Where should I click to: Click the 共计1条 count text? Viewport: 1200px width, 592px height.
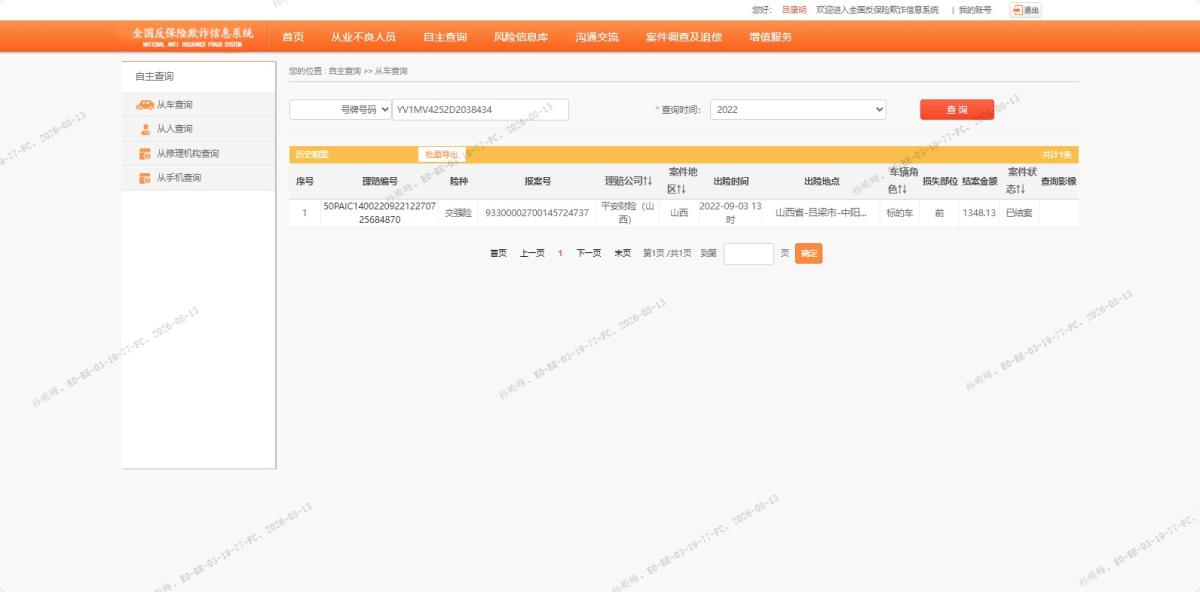click(1057, 155)
